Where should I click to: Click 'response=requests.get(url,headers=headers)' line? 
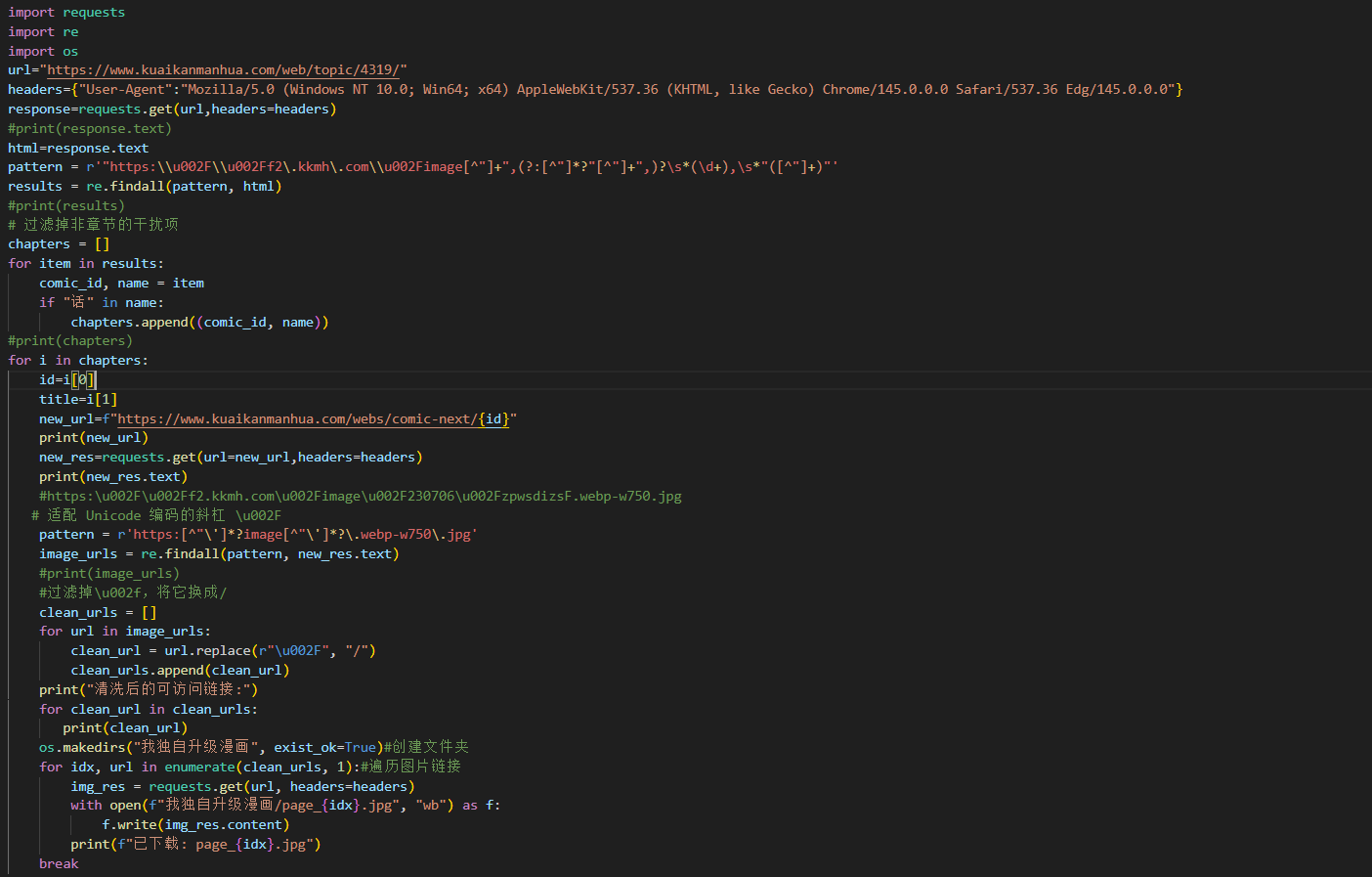(x=172, y=110)
